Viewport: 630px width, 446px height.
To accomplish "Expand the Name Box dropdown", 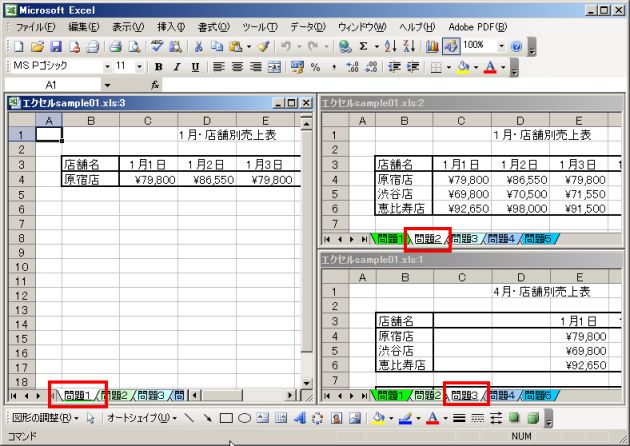I will click(107, 85).
